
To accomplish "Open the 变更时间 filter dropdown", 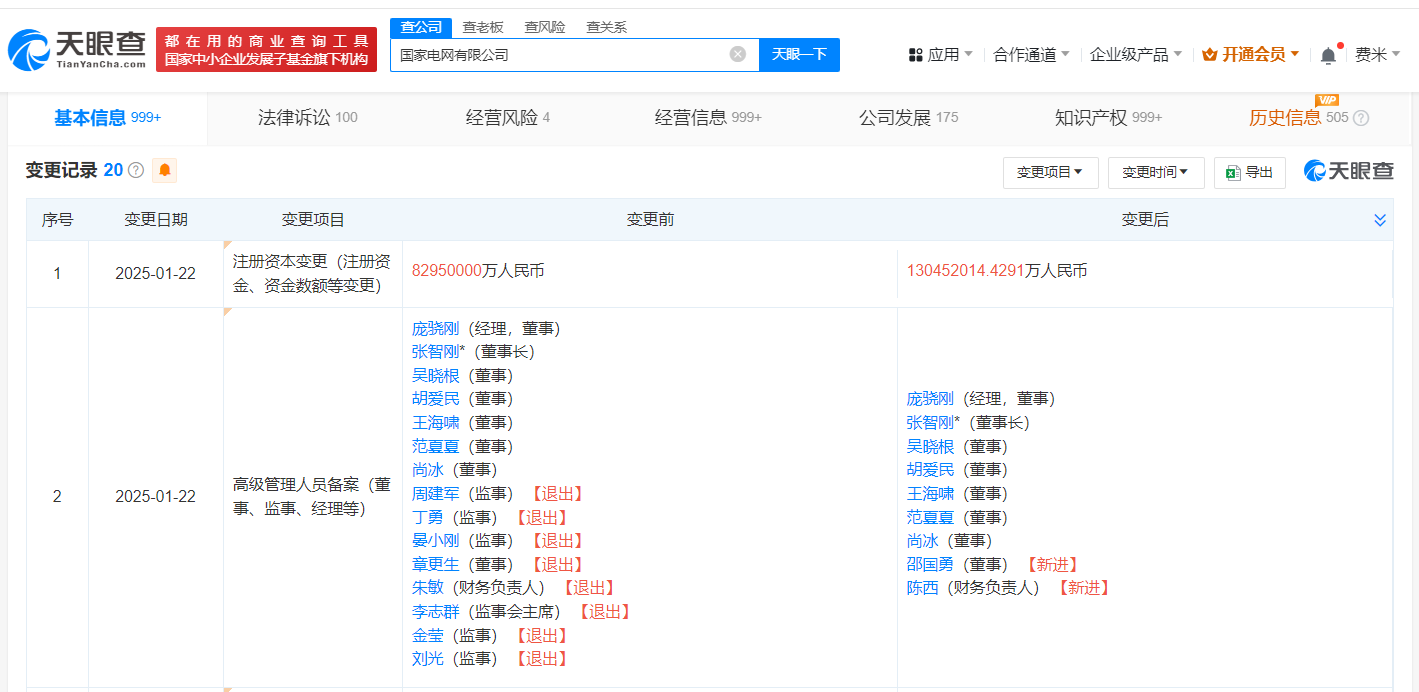I will pos(1155,172).
